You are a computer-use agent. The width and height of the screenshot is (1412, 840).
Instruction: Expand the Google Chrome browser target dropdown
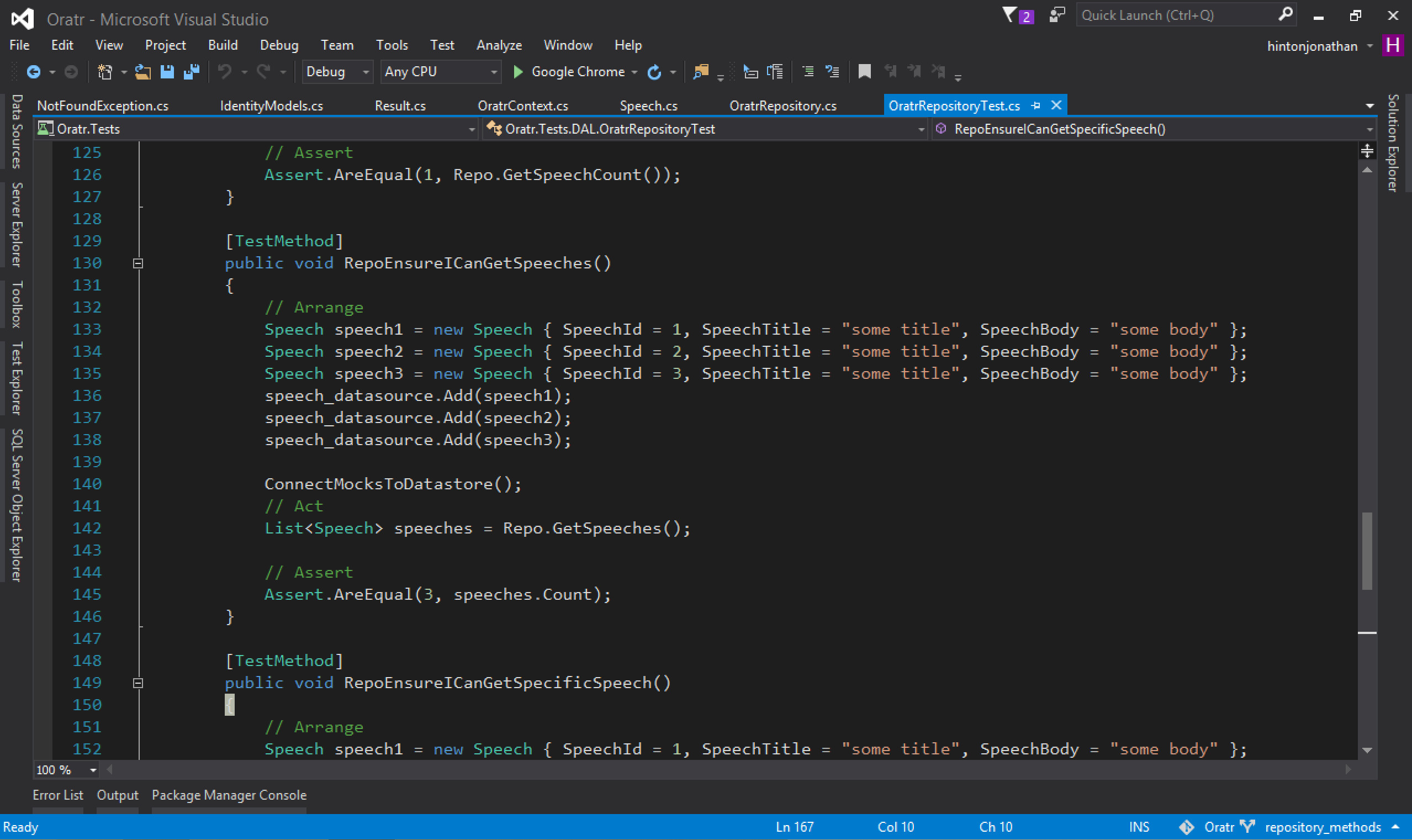(634, 72)
